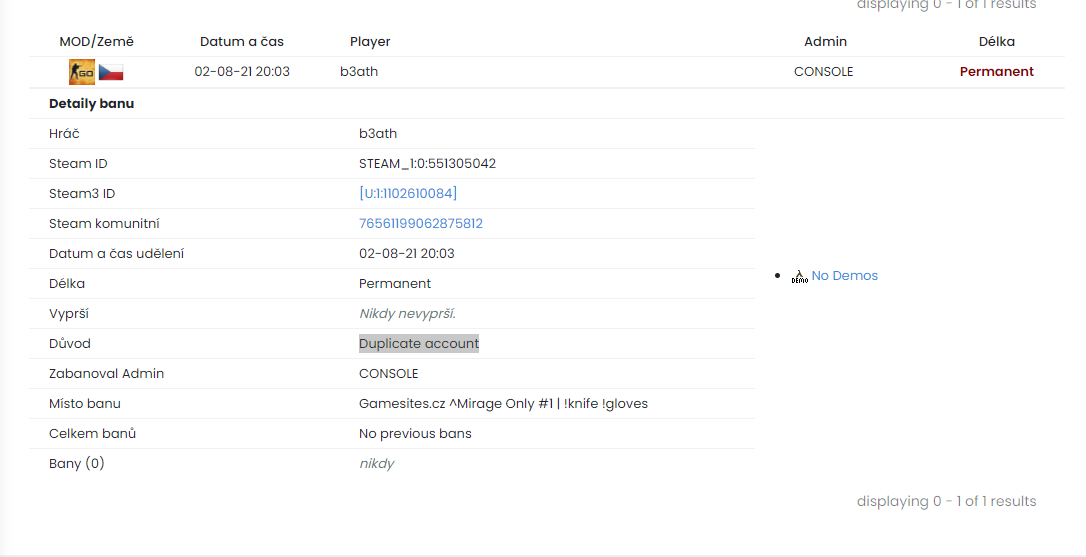Click the STEAM_1:0:551305042 Steam ID value
The height and width of the screenshot is (557, 1086).
[x=427, y=163]
